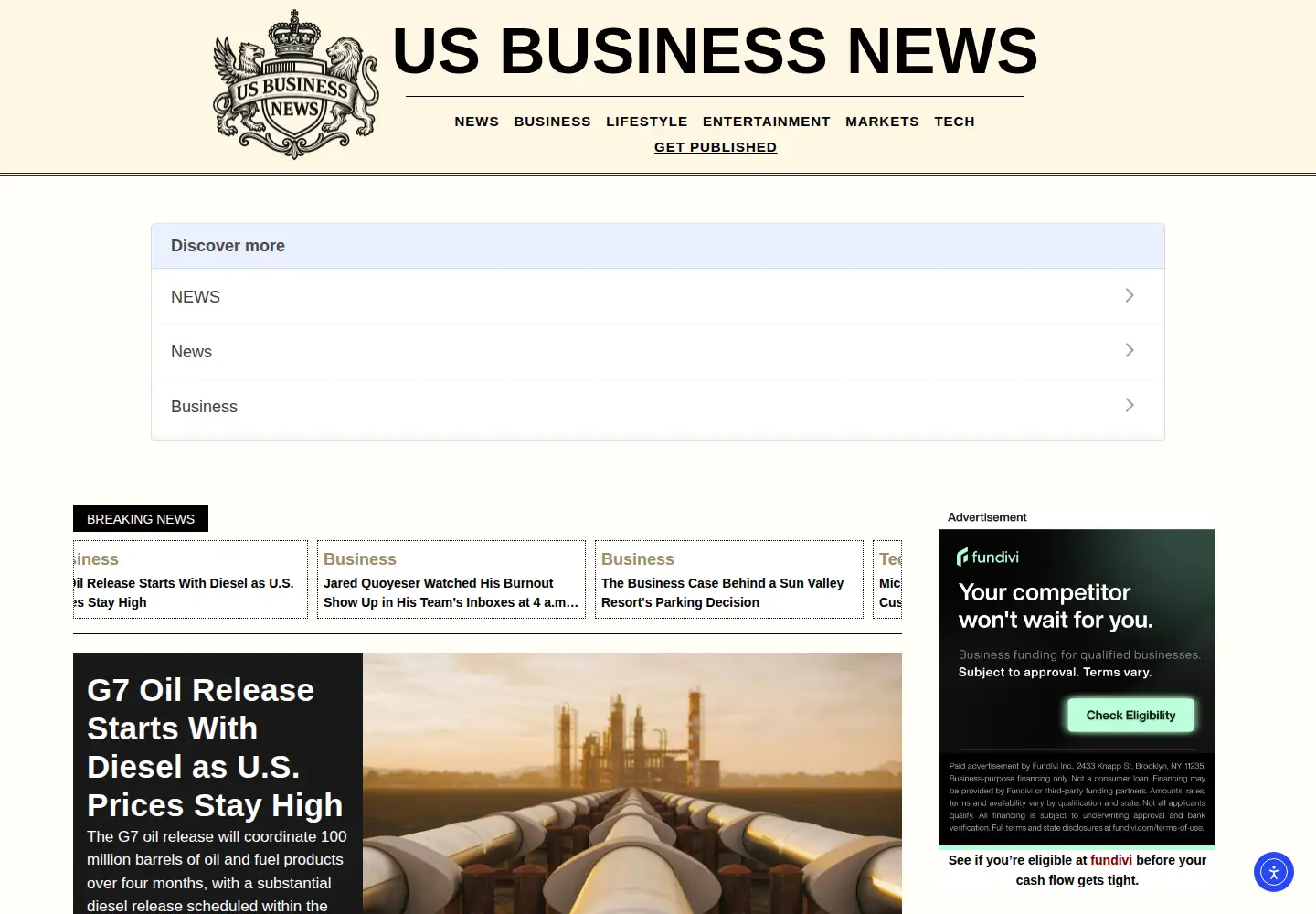The height and width of the screenshot is (914, 1316).
Task: Click the oil refinery pipeline featured image
Action: tap(632, 783)
